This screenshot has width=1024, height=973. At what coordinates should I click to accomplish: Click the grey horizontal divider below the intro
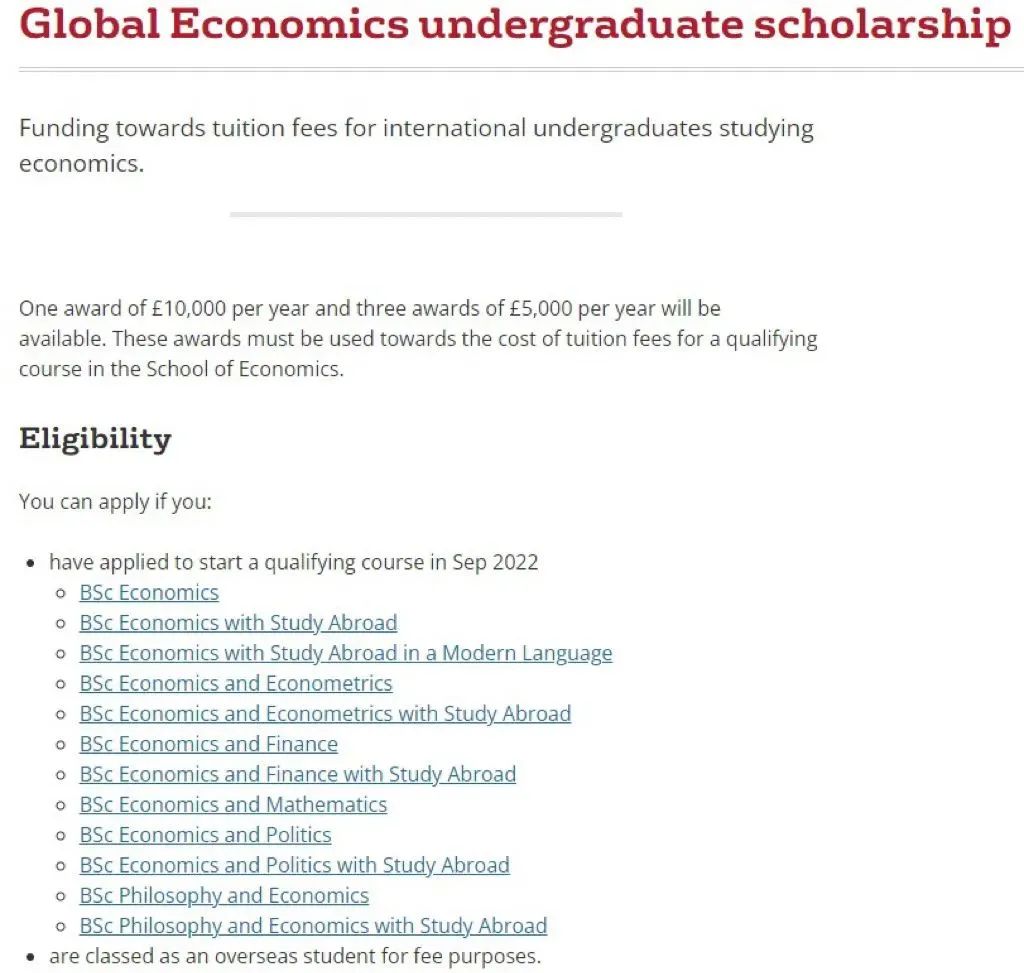[426, 214]
